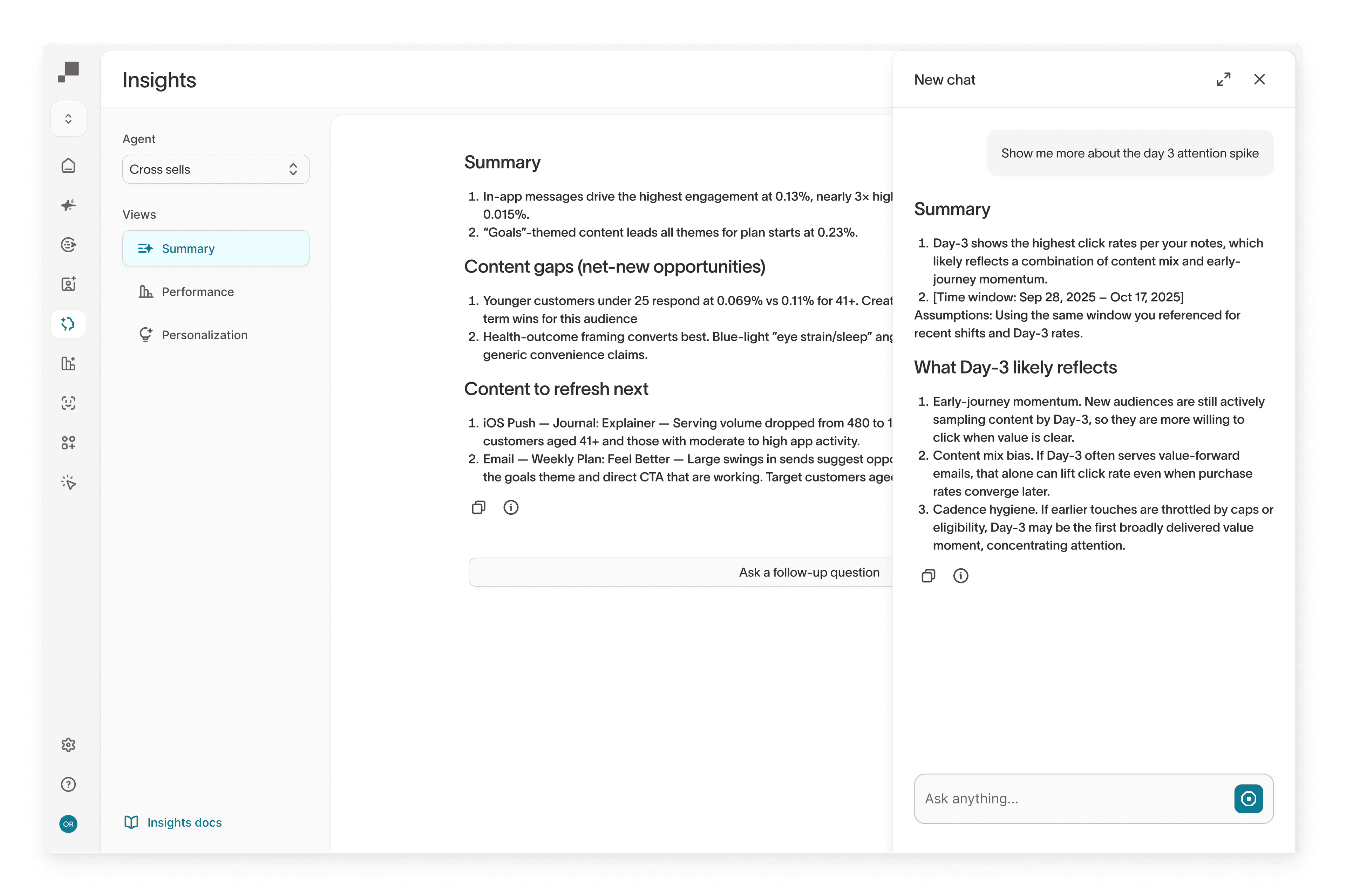Copy the main summary content
Viewport: 1346px width, 896px height.
pos(478,507)
